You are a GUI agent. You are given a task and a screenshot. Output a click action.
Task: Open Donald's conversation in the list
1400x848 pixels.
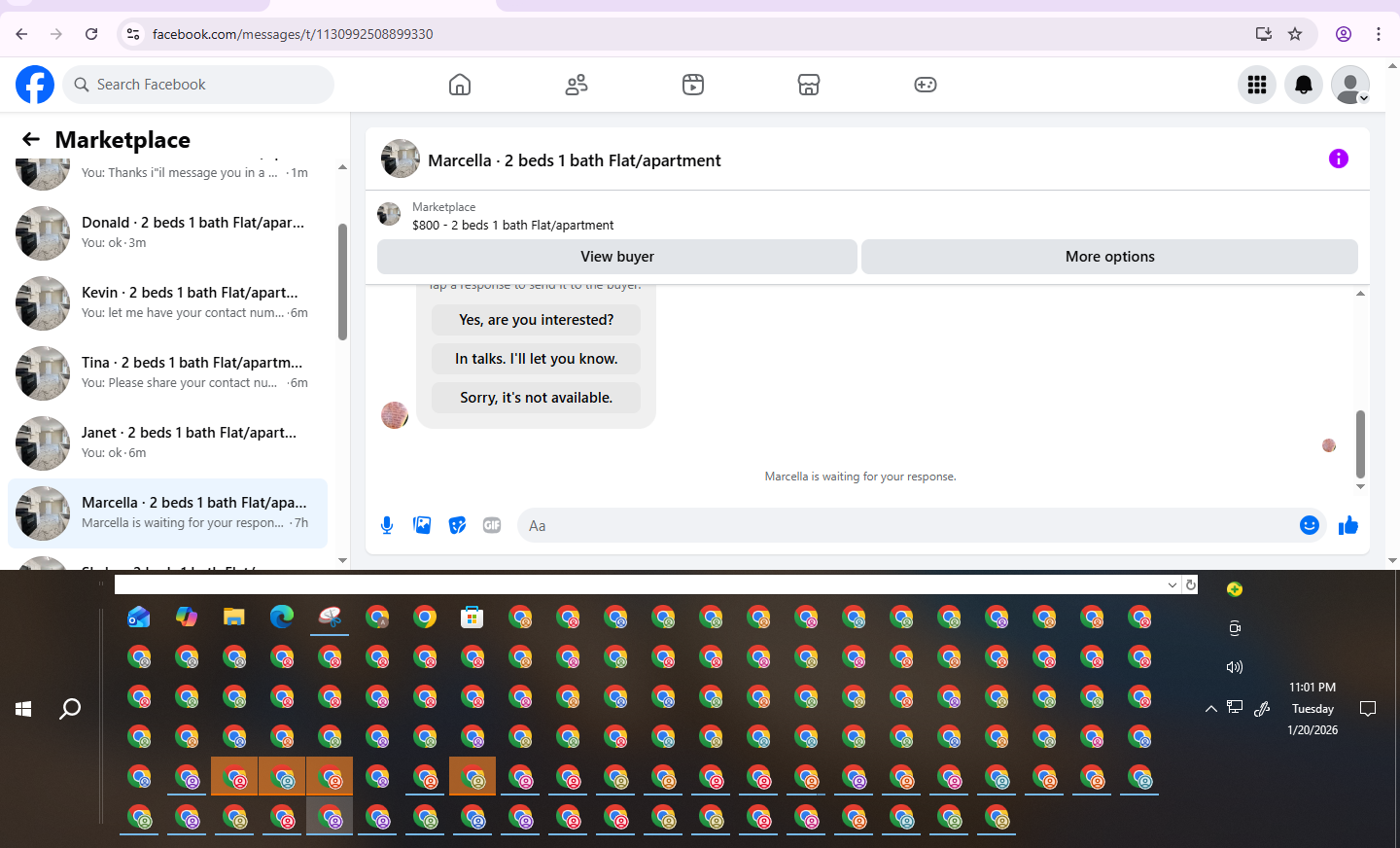(x=167, y=233)
